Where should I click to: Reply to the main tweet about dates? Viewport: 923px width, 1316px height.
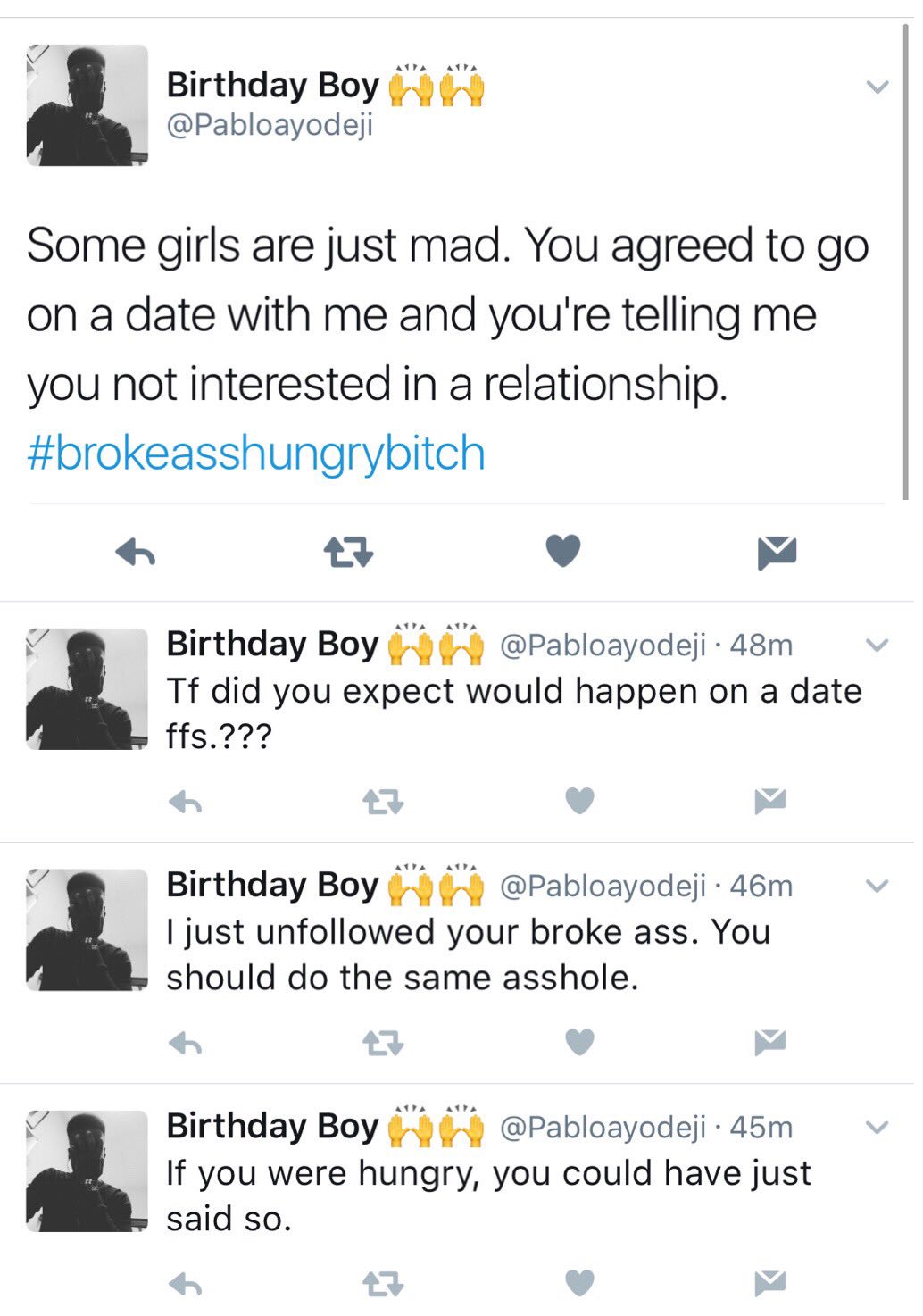pyautogui.click(x=136, y=554)
